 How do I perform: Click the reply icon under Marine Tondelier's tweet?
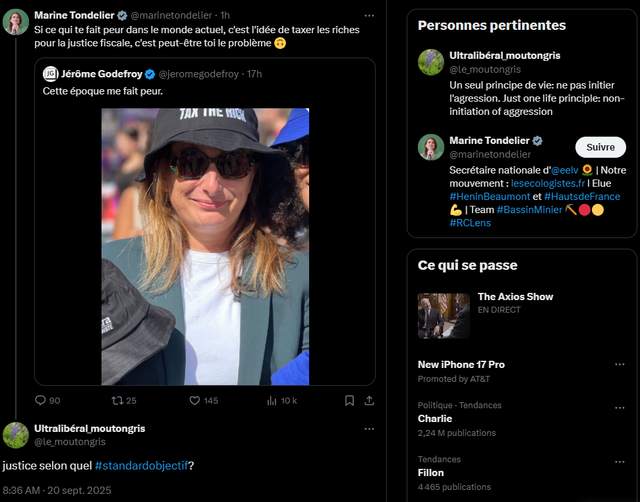(41, 400)
